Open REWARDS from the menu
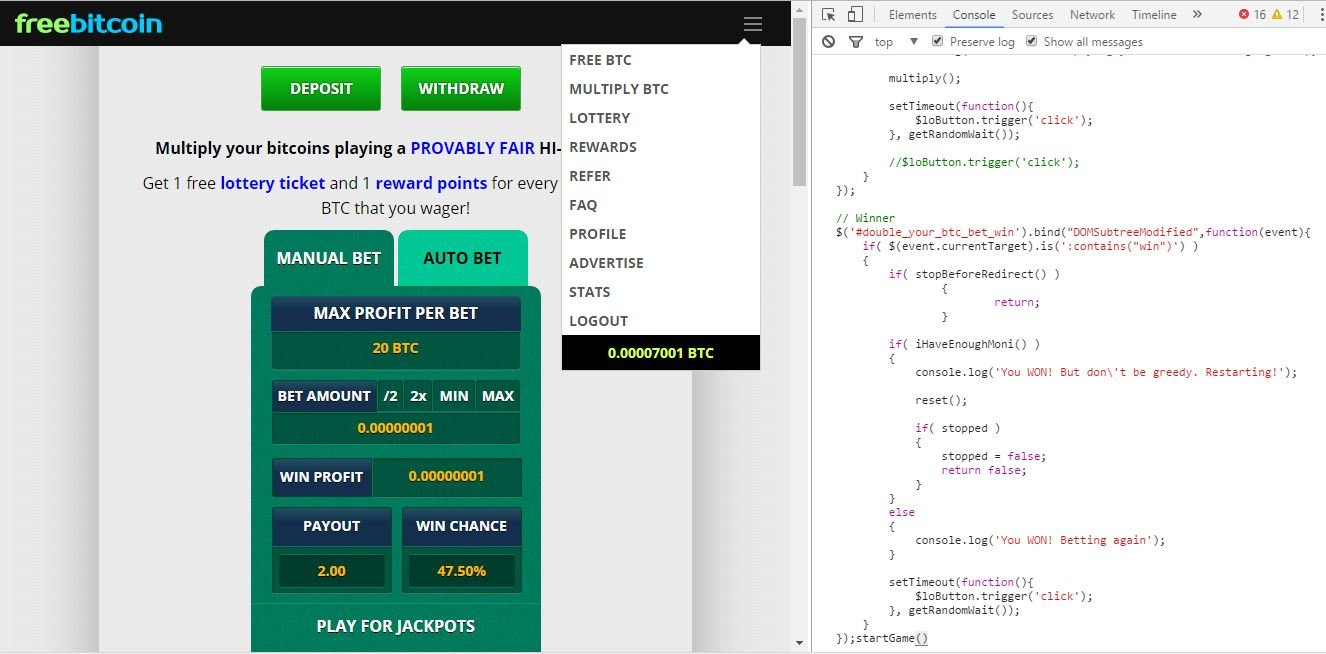Screen dimensions: 1326x654 pyautogui.click(x=661, y=147)
